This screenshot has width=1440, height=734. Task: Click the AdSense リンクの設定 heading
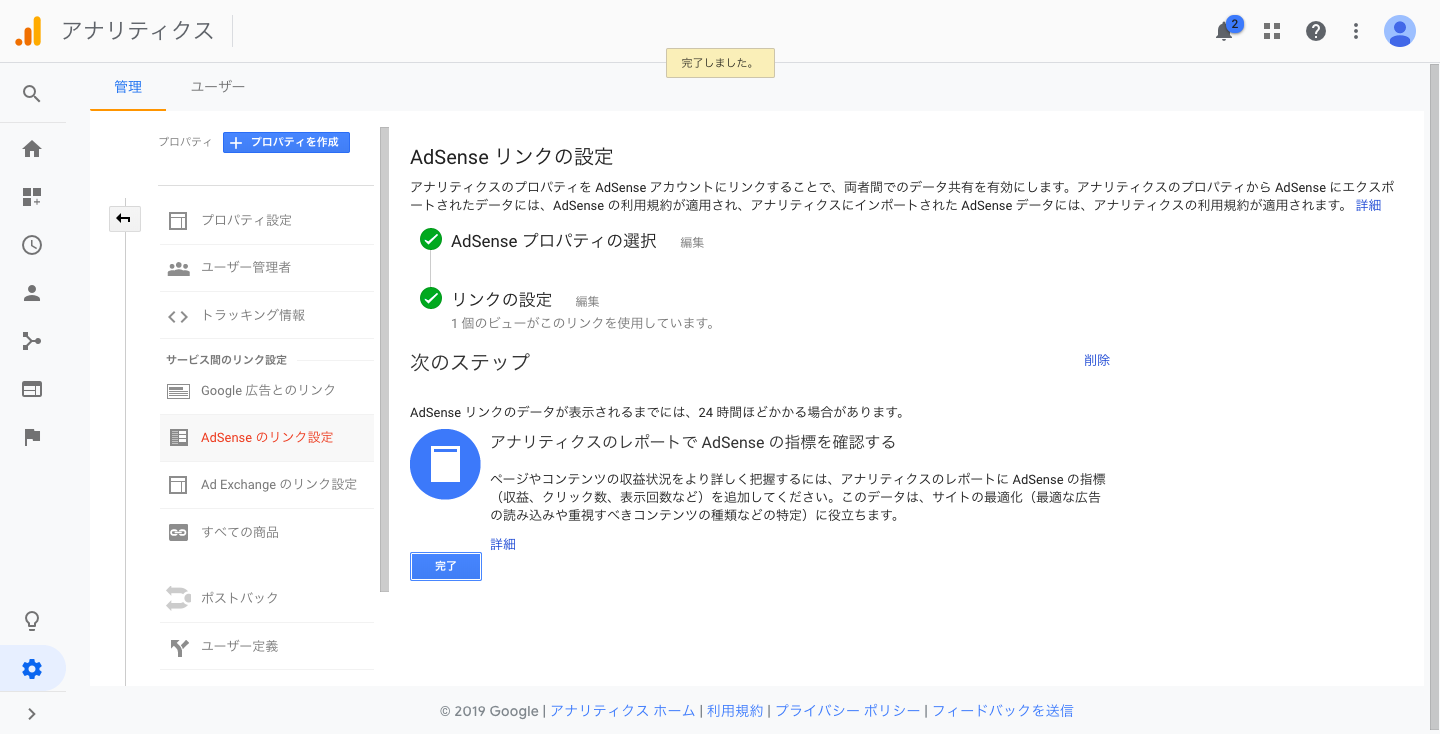point(511,157)
